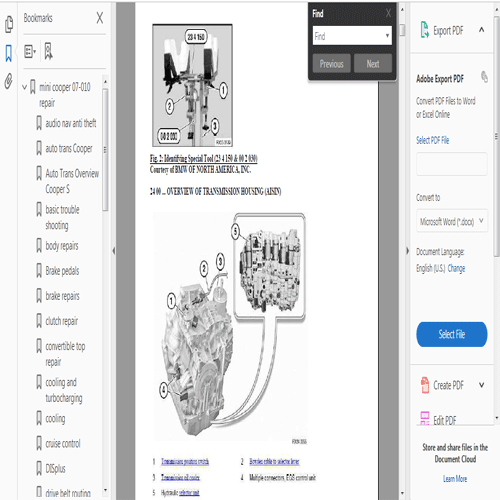Click the Edit PDF tool icon
The image size is (500, 500).
[x=425, y=418]
